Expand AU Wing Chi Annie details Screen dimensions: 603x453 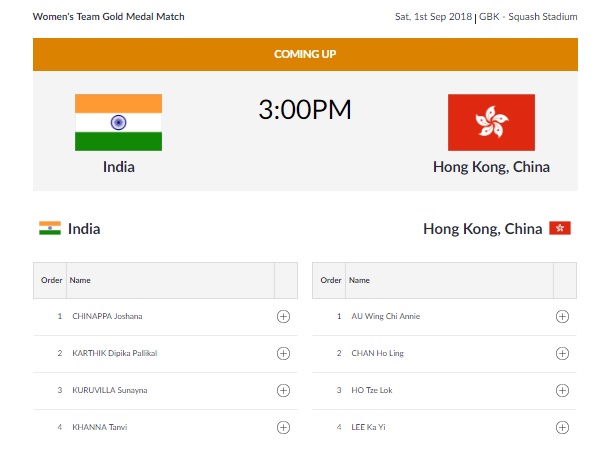(562, 316)
